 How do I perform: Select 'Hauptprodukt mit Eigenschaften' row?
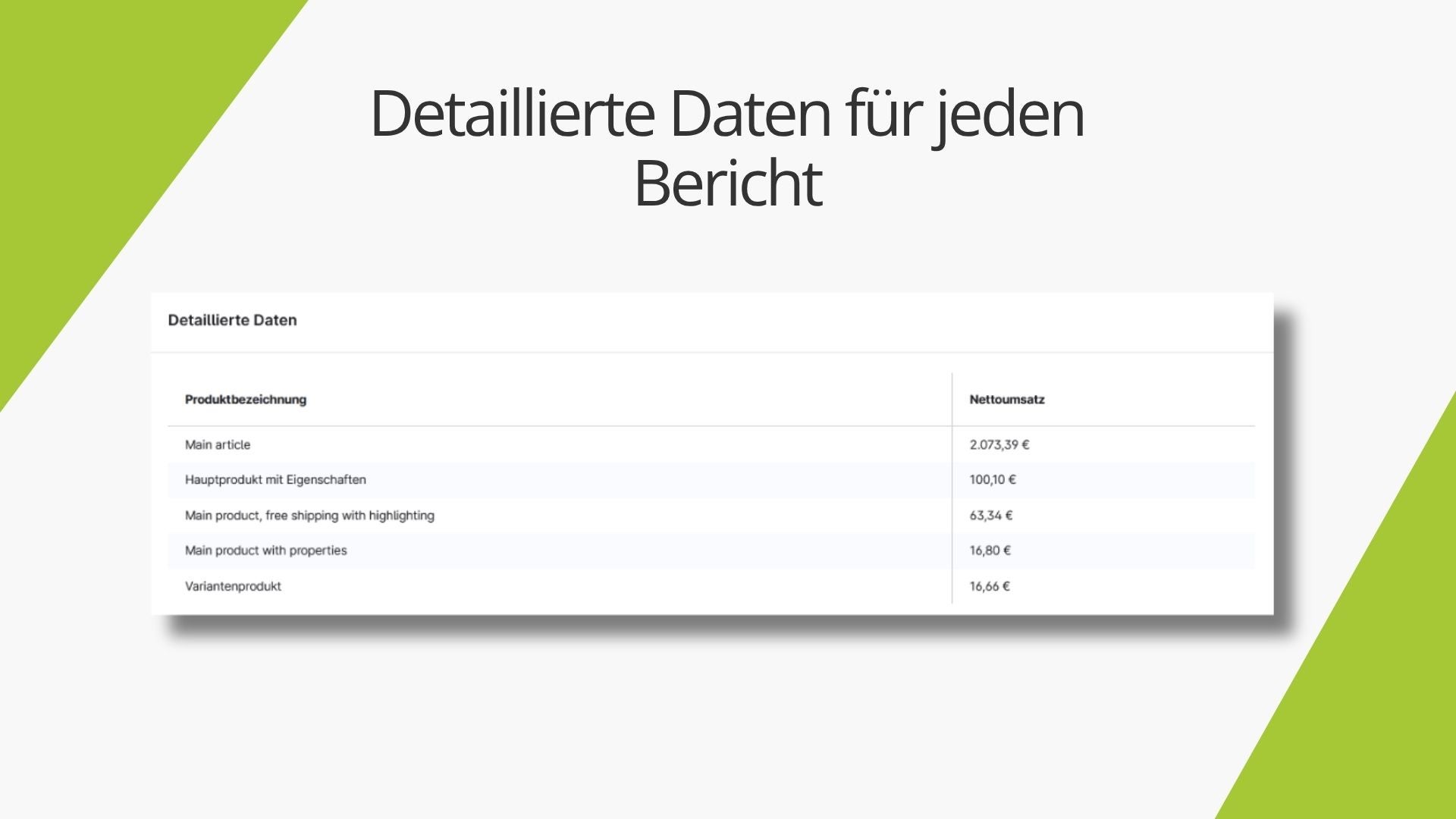point(711,480)
